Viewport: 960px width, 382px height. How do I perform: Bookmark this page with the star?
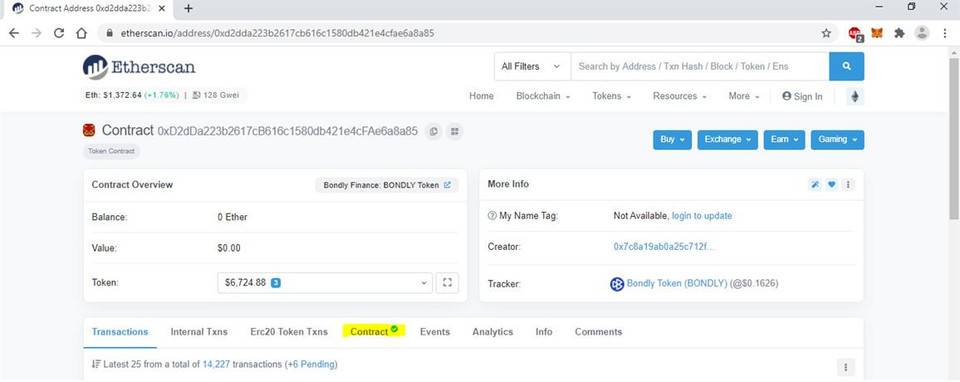[x=826, y=33]
